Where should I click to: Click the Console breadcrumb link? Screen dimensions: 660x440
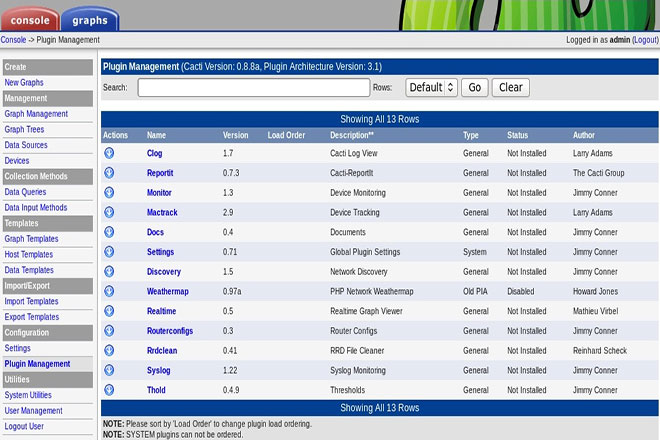point(13,40)
